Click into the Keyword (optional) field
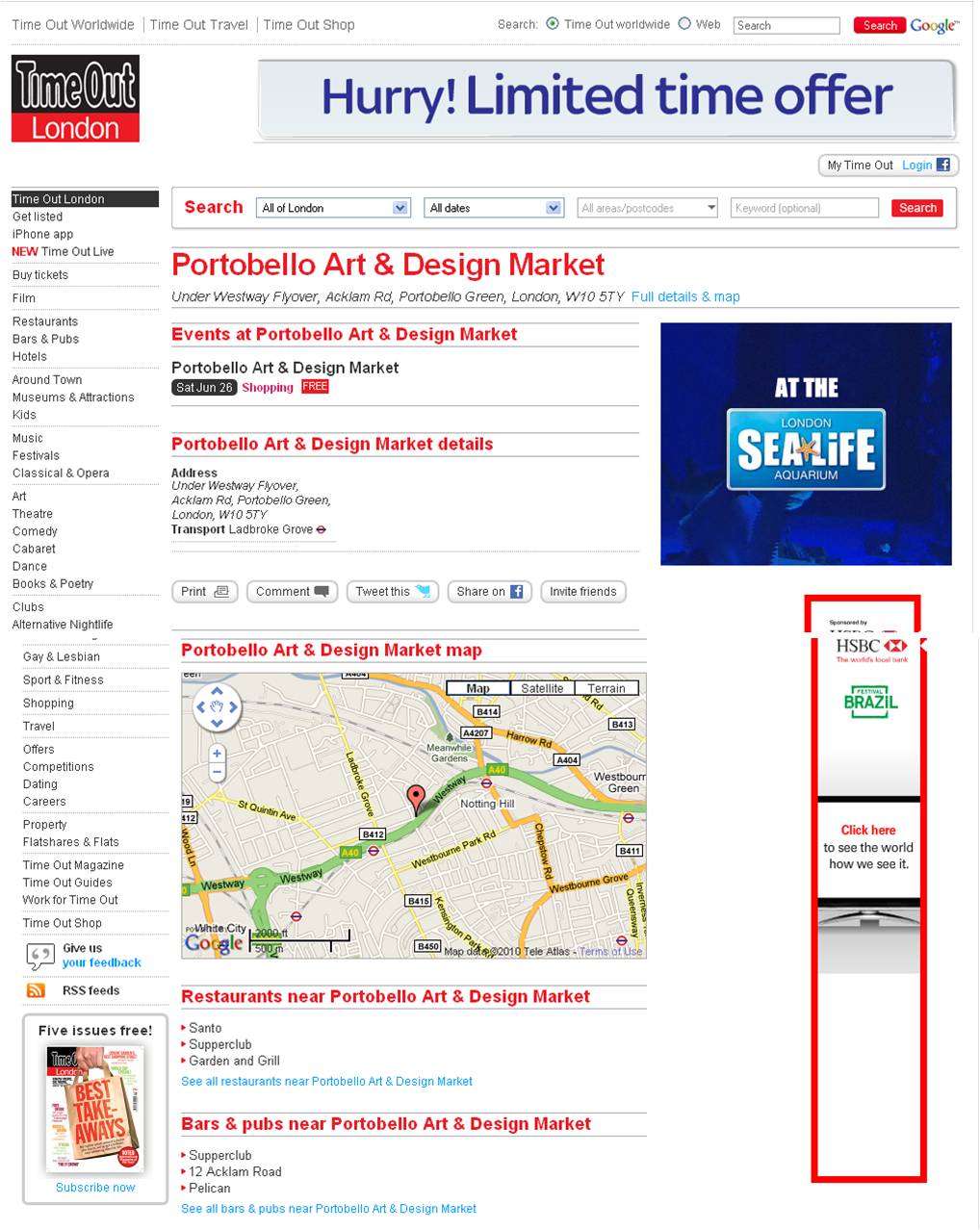Image resolution: width=980 pixels, height=1230 pixels. pos(804,208)
